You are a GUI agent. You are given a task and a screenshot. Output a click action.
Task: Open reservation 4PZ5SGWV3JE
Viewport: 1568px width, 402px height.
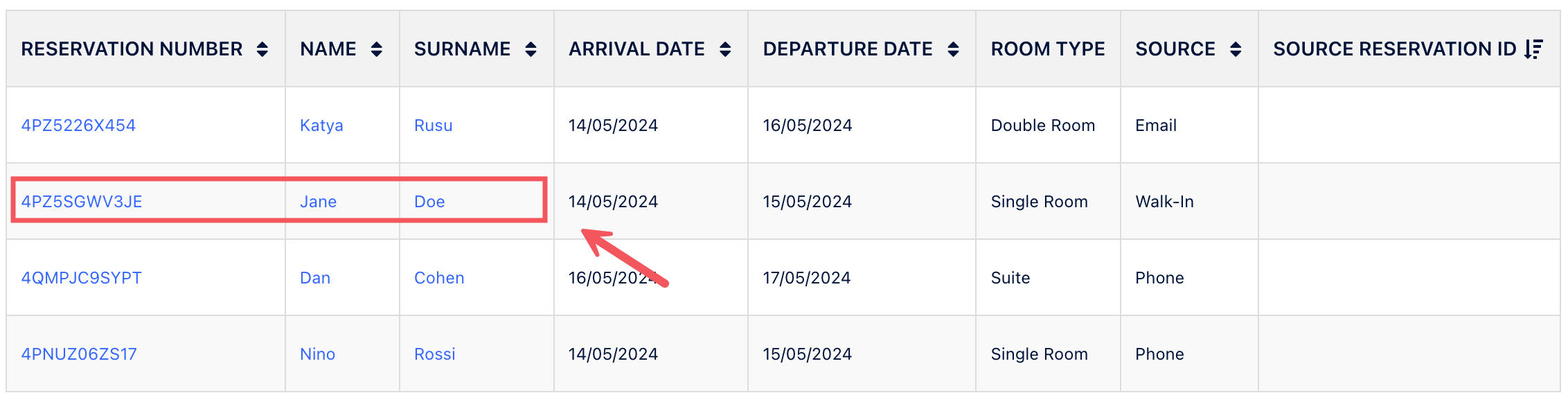[82, 202]
